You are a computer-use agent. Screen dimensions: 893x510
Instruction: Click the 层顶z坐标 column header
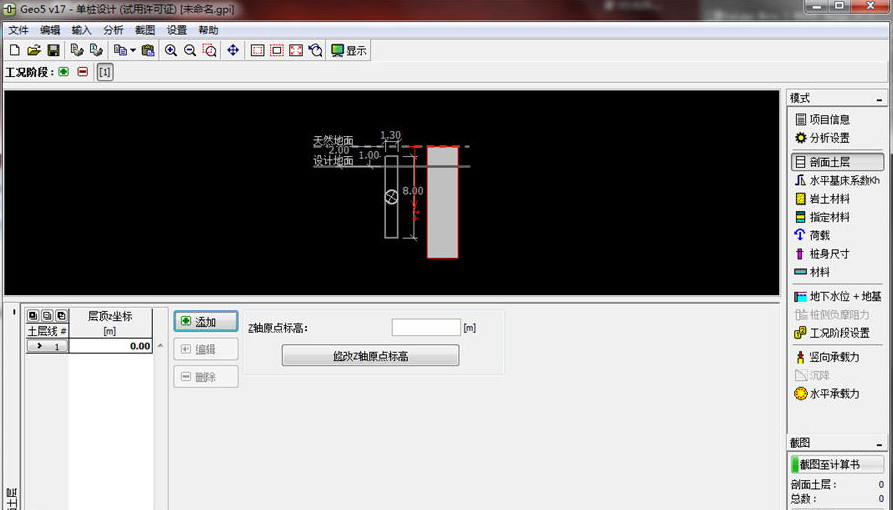click(x=110, y=323)
